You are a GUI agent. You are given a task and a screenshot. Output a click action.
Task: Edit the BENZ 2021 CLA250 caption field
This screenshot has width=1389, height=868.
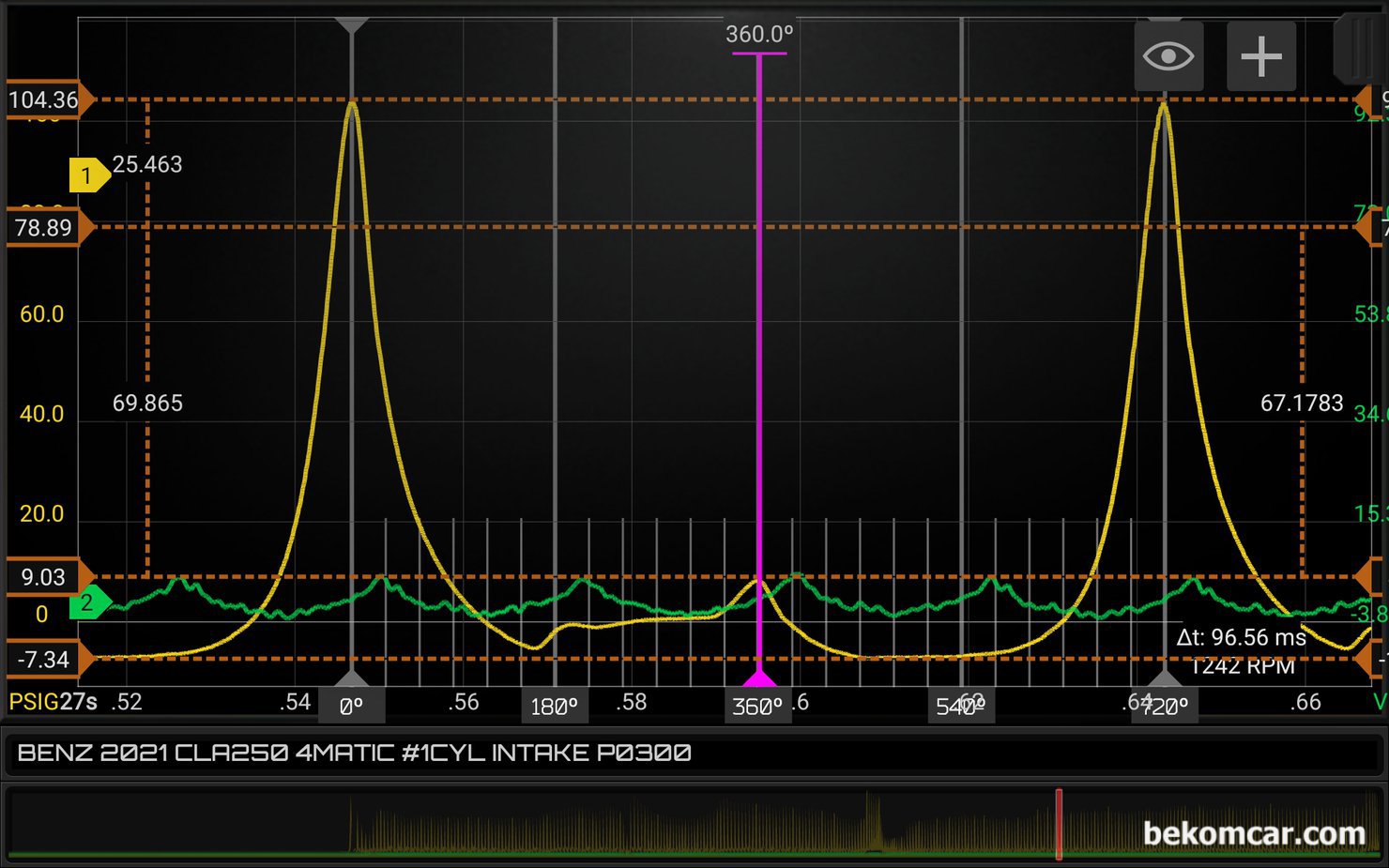coord(694,754)
